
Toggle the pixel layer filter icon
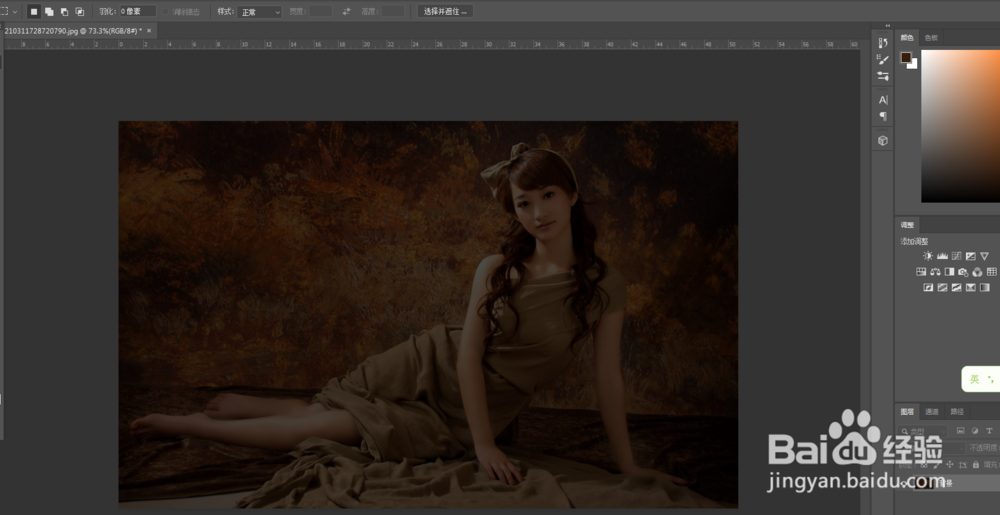click(960, 431)
